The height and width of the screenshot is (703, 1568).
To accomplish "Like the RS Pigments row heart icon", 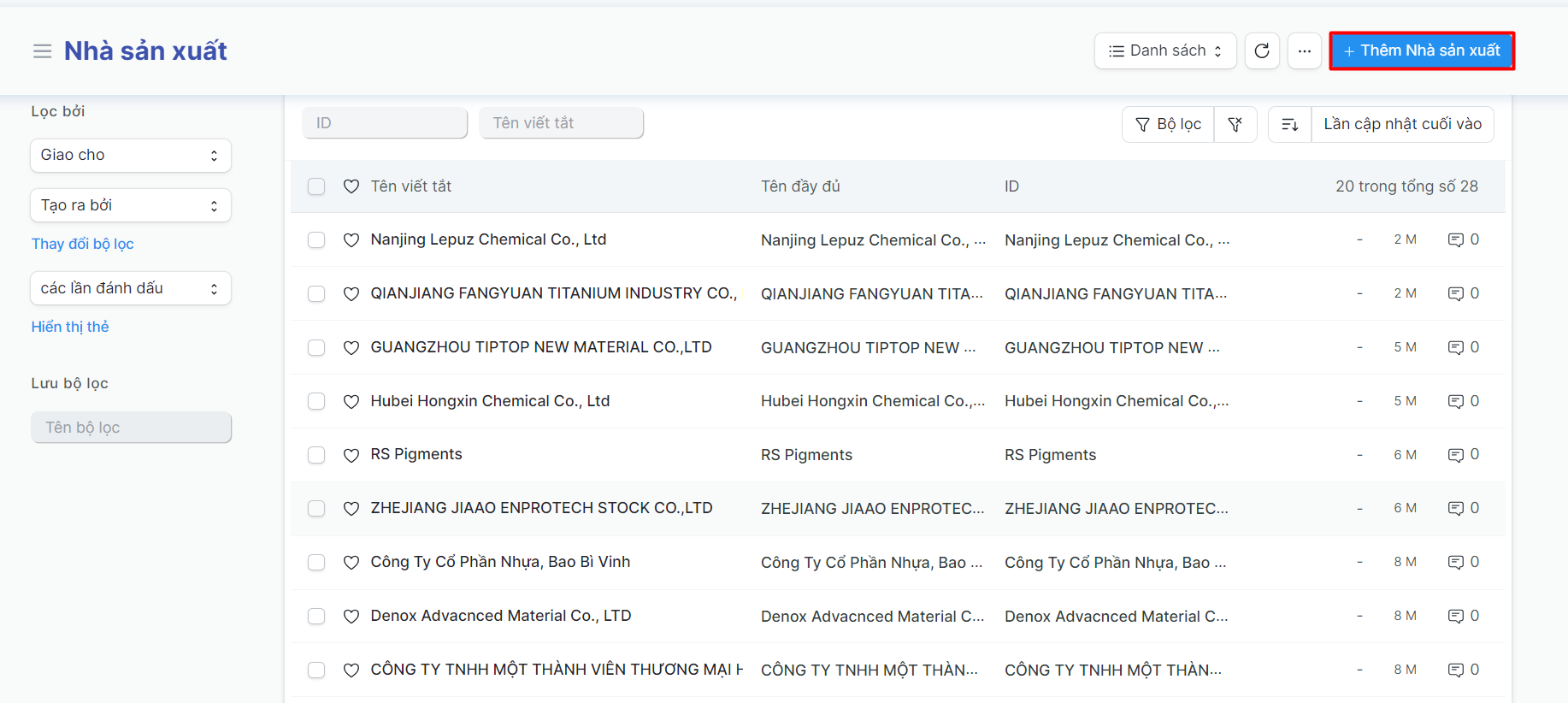I will click(351, 455).
